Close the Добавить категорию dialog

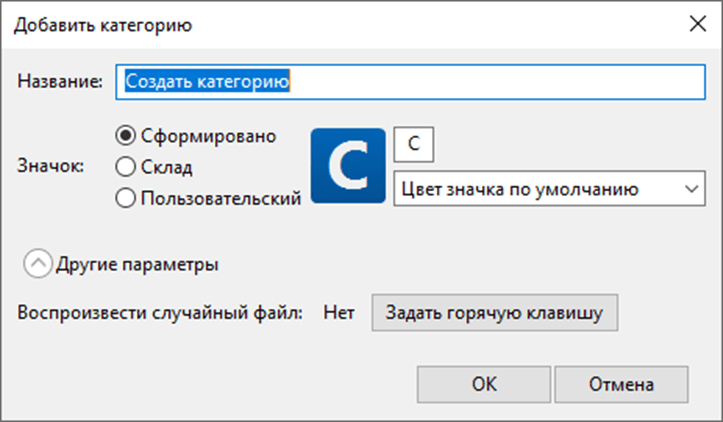[698, 24]
